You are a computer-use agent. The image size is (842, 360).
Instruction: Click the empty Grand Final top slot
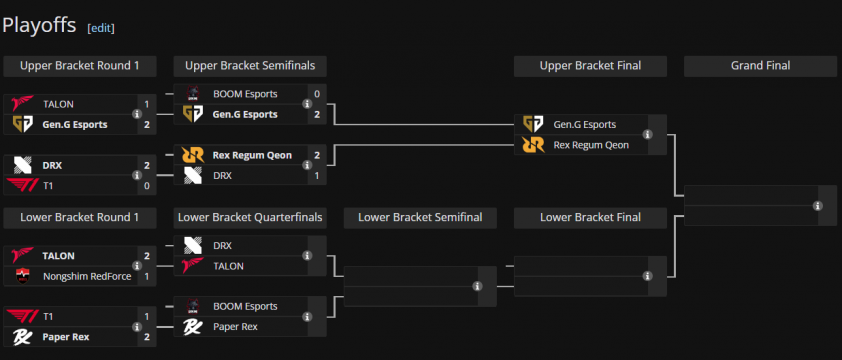coord(751,195)
